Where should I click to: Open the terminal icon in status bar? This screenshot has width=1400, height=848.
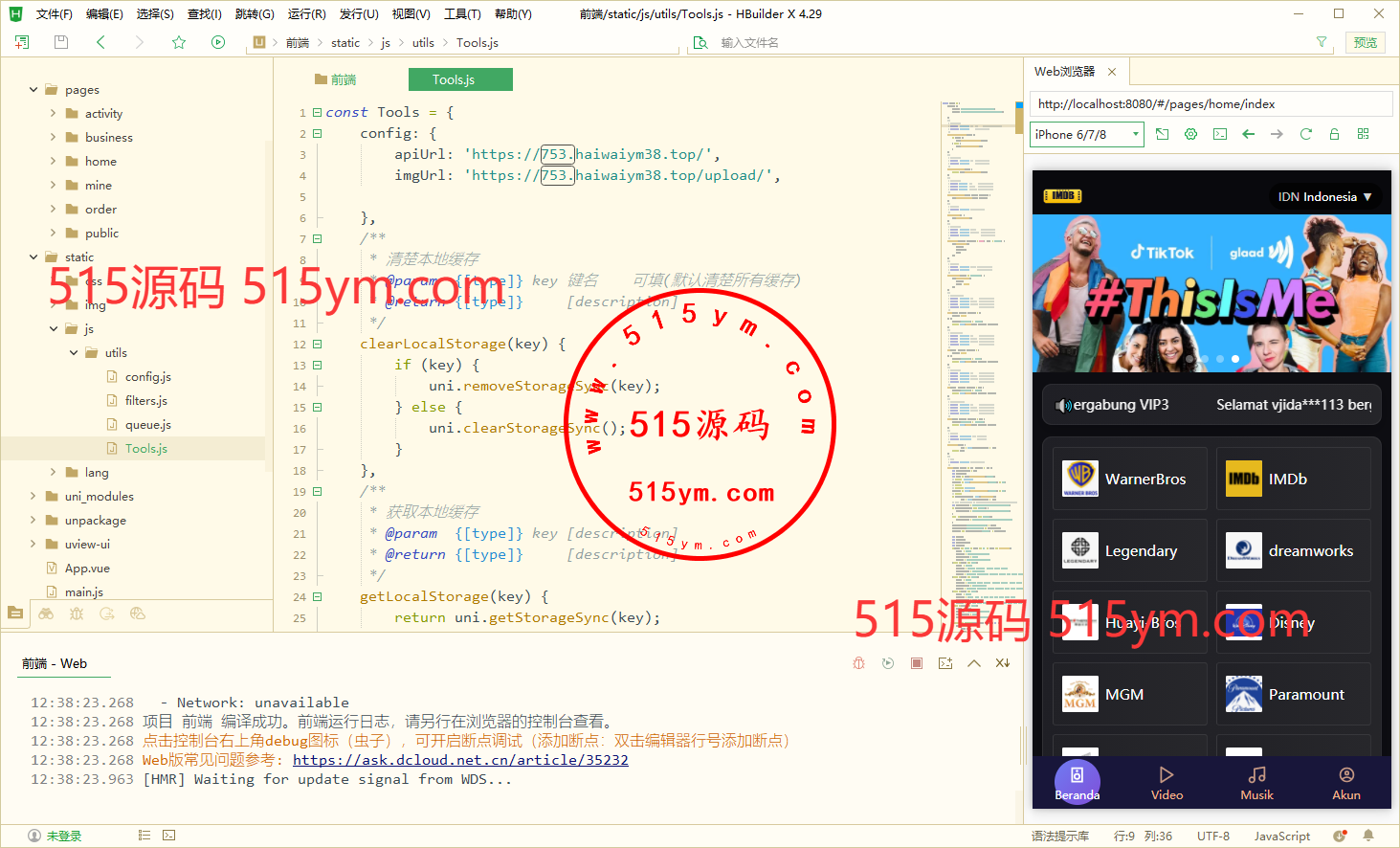tap(169, 836)
